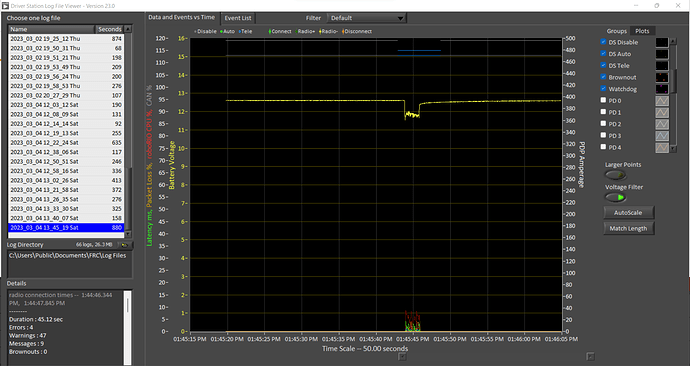Select log 2023_03_04 13_21_58 Sat
This screenshot has height=366, width=690.
(66, 190)
